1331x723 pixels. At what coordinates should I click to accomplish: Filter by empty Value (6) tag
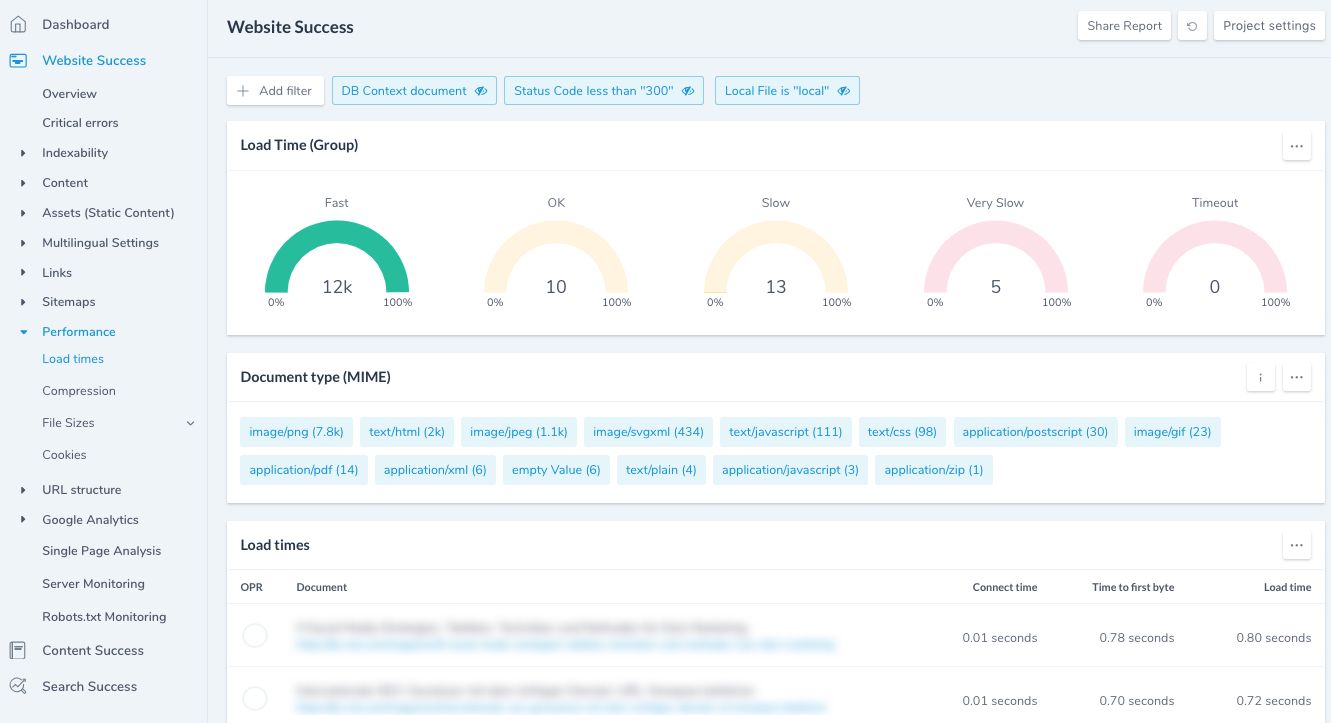click(x=556, y=470)
